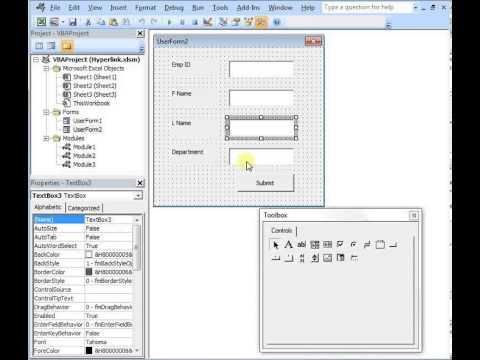Select the OptionButton tool in Toolbox
480x360 pixels.
click(x=353, y=245)
